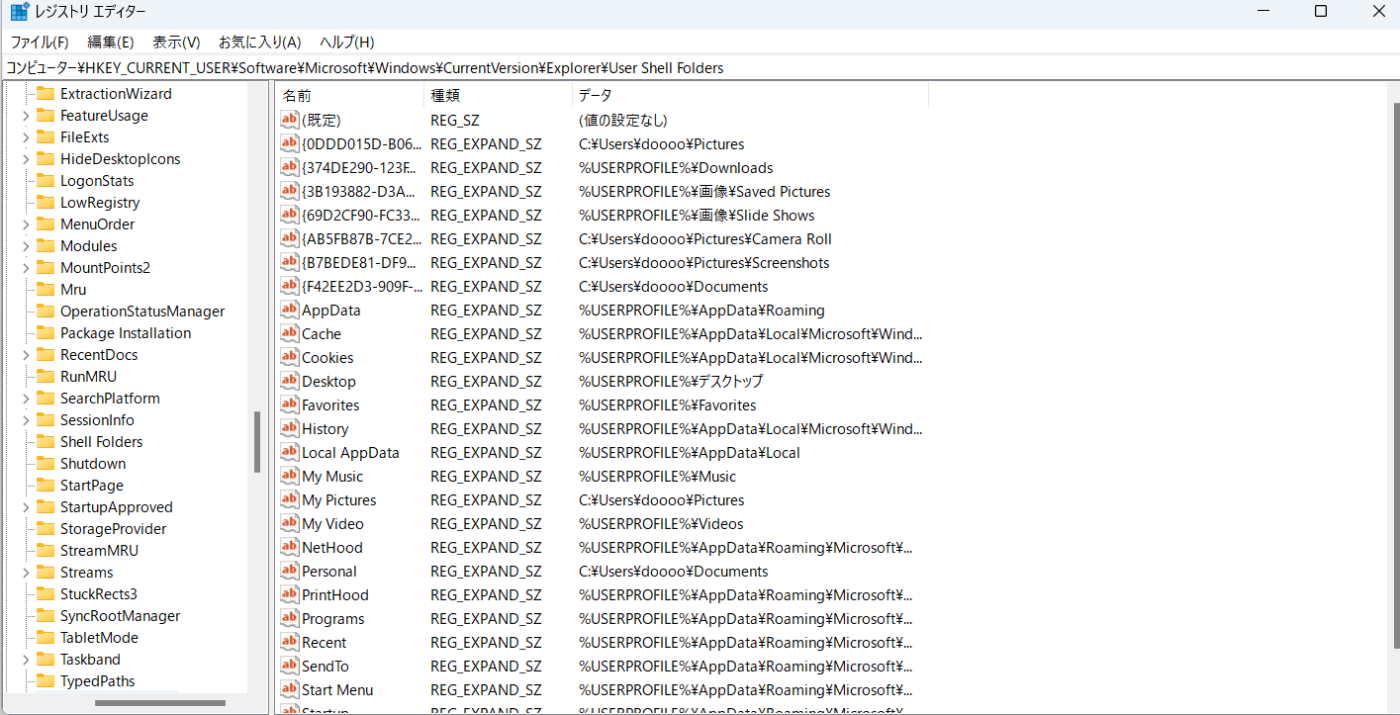Expand the SearchPlatform key
1400x715 pixels.
(25, 398)
